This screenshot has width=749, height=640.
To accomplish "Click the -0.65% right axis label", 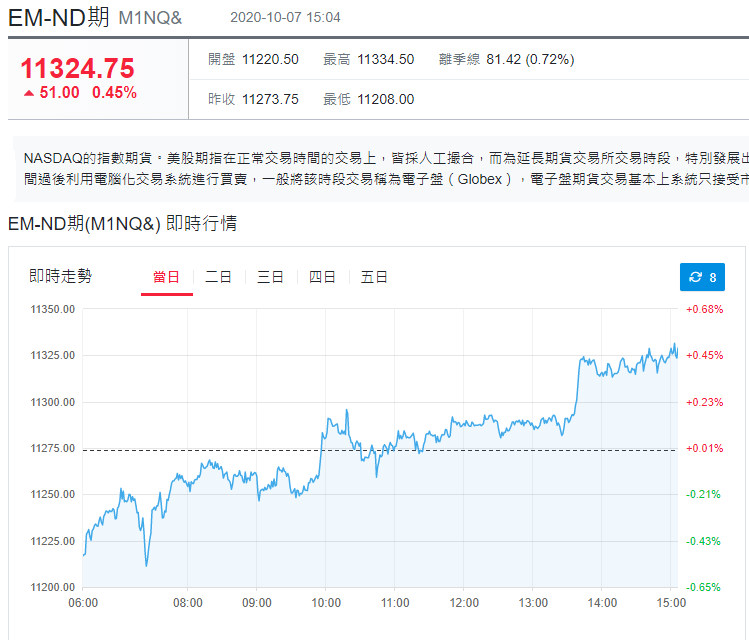I will (703, 587).
